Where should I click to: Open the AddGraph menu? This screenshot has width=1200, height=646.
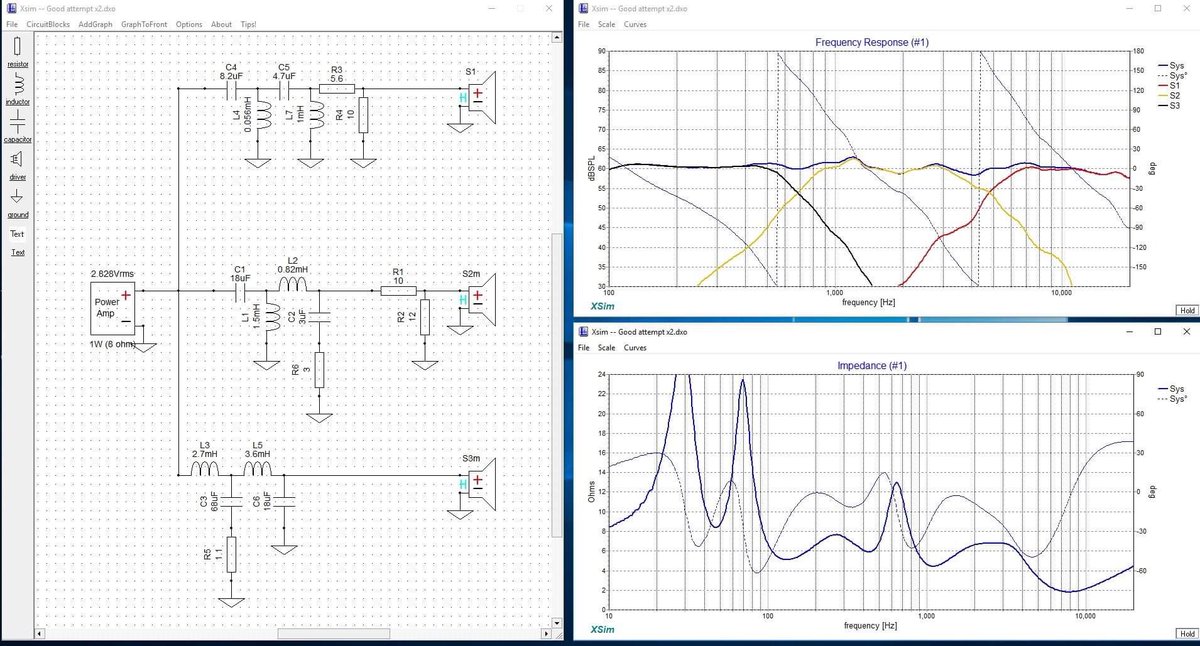coord(95,24)
